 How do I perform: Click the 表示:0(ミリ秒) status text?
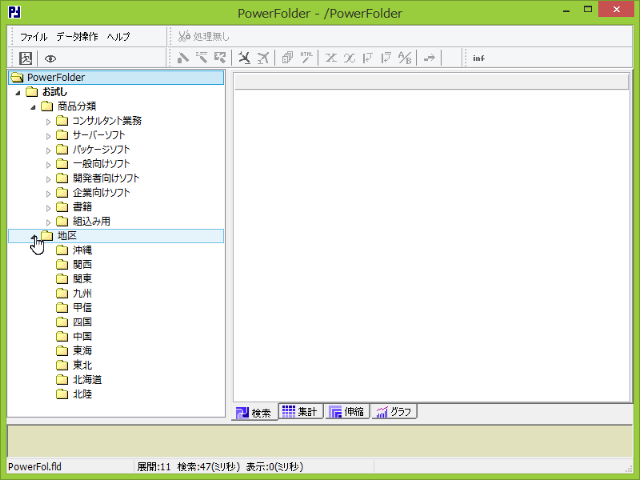(274, 467)
